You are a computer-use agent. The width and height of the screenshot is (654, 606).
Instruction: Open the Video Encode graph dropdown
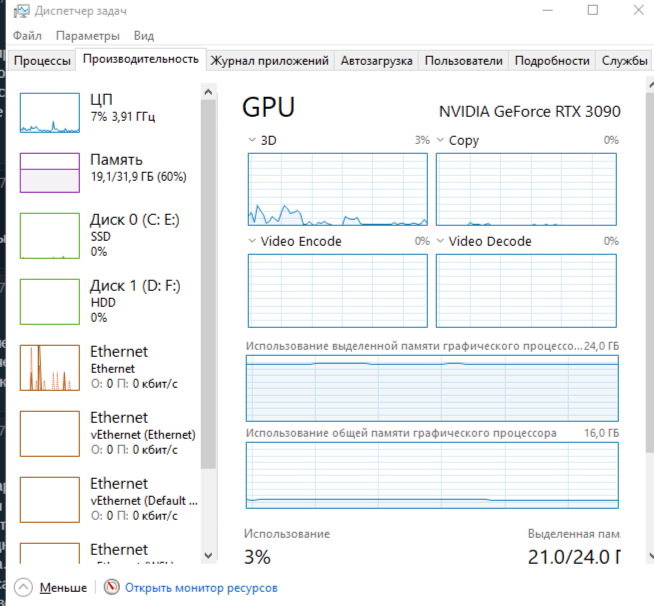tap(252, 241)
